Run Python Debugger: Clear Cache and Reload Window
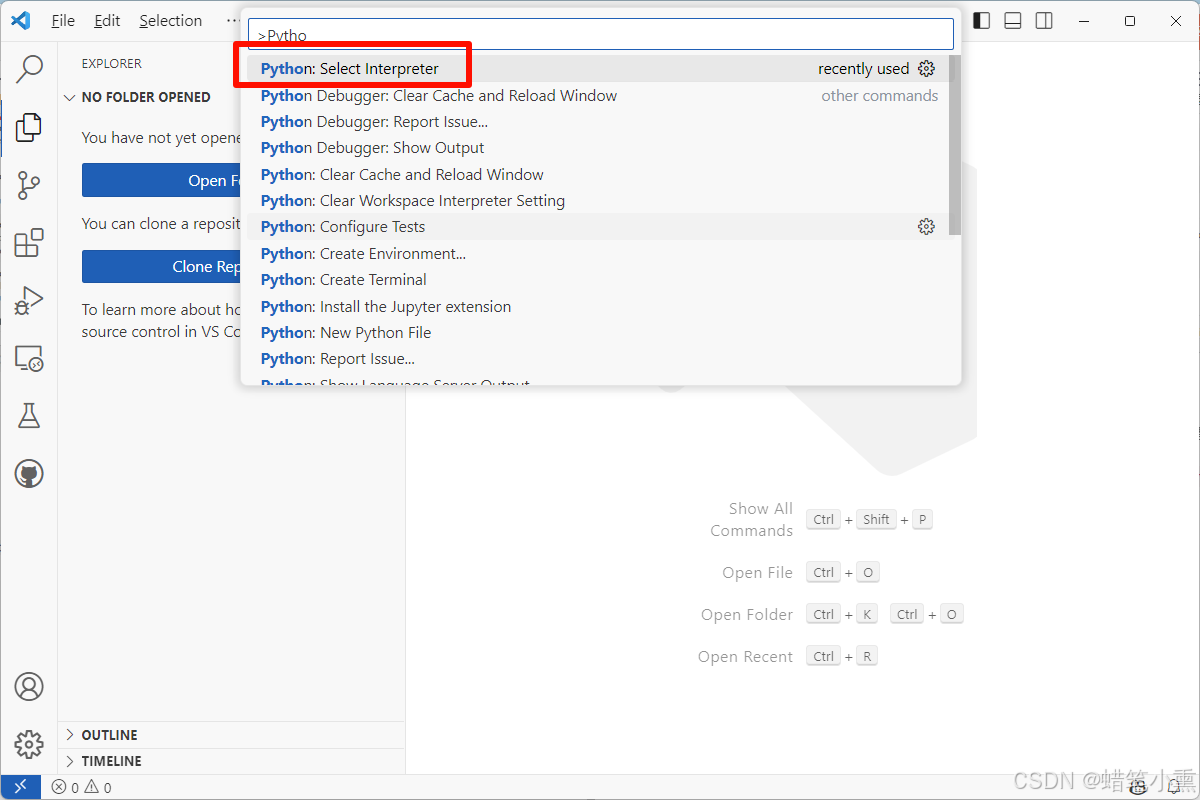 [x=597, y=96]
